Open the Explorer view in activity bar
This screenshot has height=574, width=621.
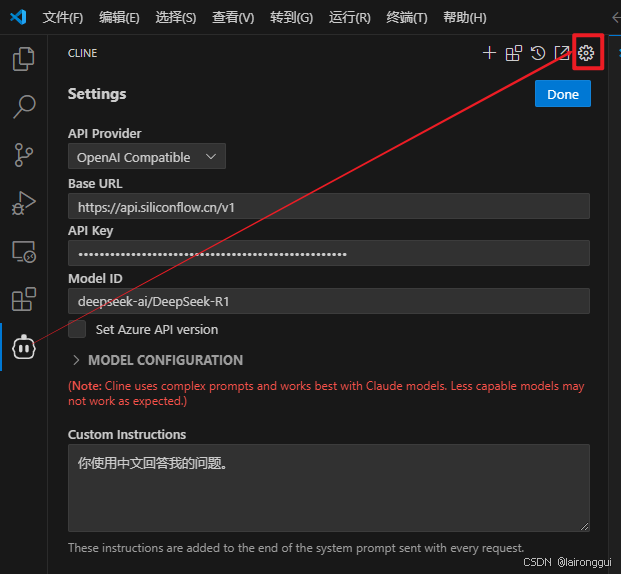pos(24,59)
